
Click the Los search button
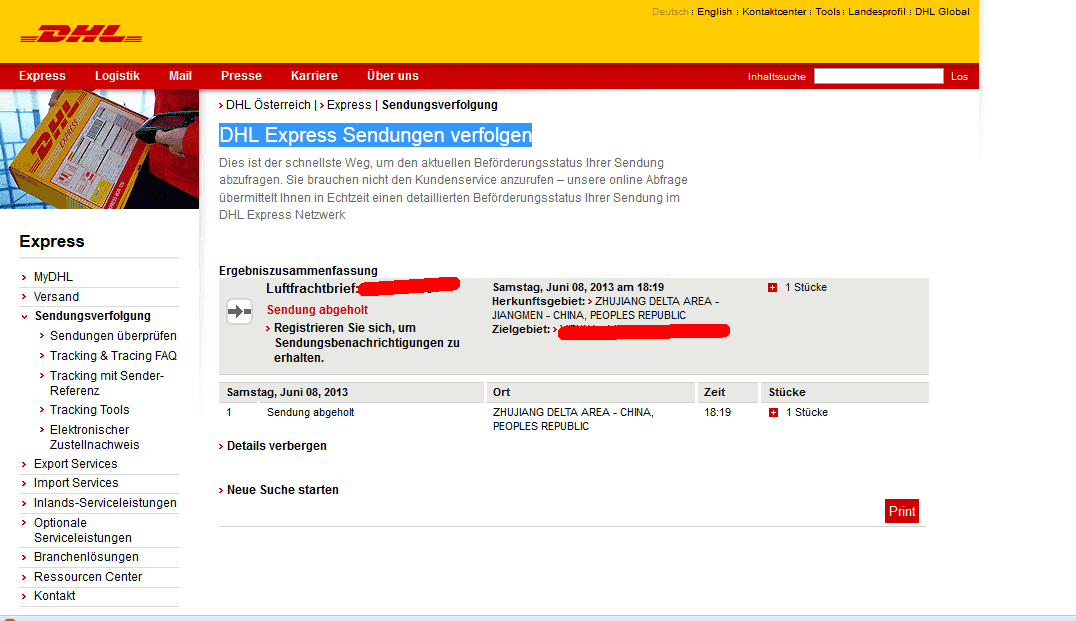(x=959, y=77)
